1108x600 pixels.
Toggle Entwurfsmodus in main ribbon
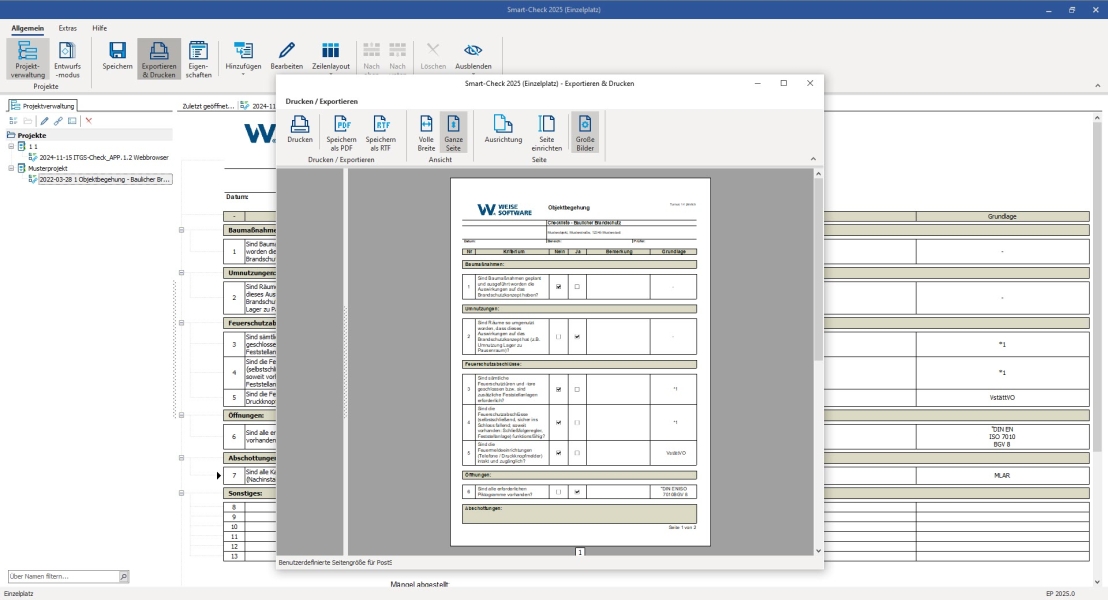pyautogui.click(x=67, y=59)
